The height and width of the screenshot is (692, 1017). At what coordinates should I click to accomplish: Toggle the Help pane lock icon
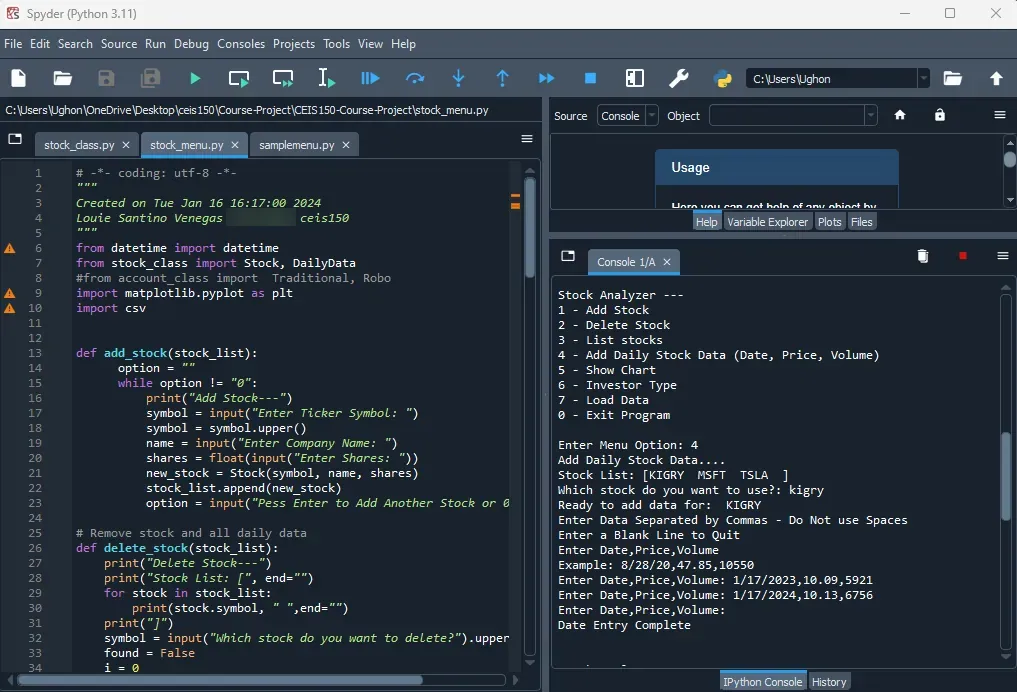[x=940, y=115]
